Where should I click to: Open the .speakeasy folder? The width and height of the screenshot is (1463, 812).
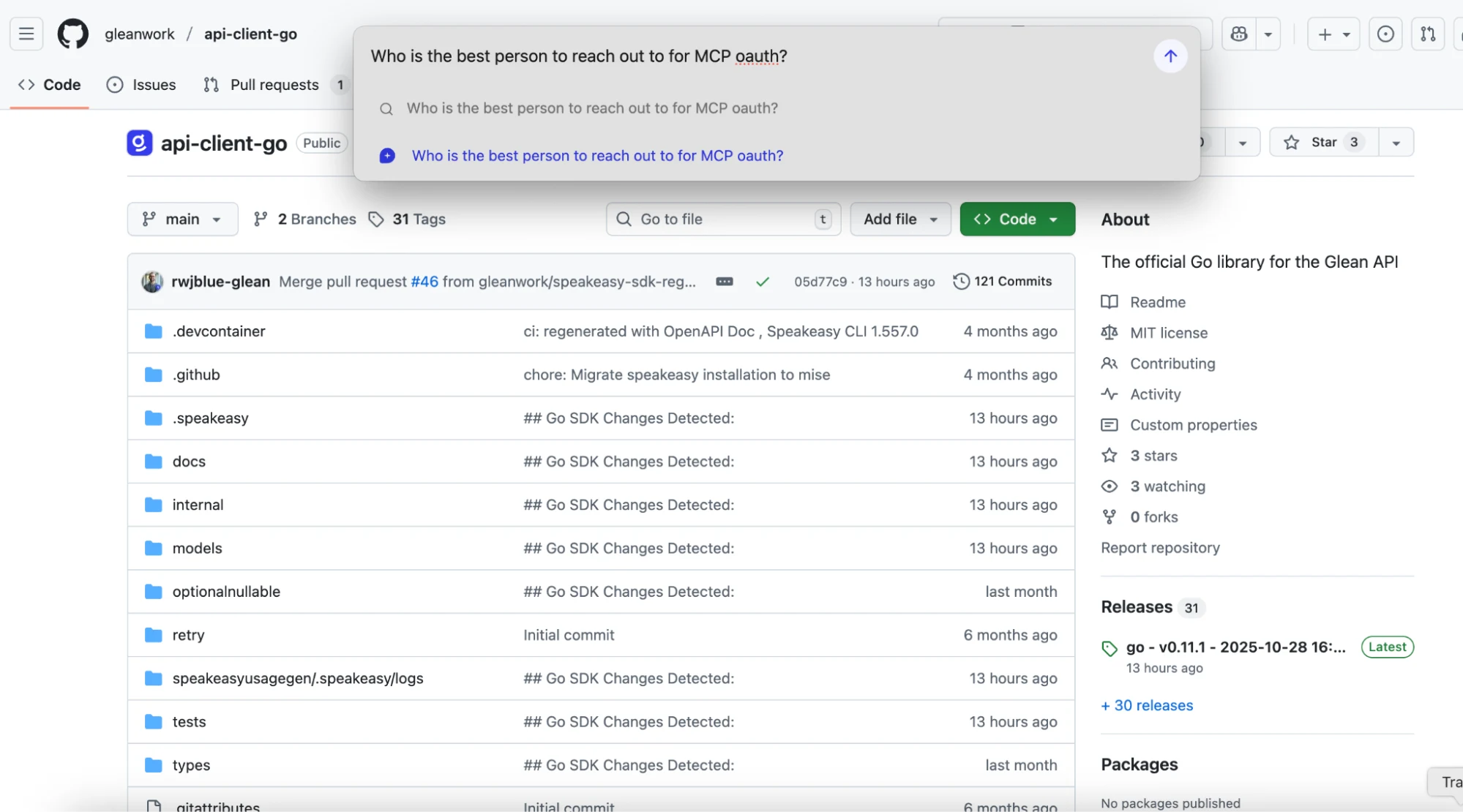pyautogui.click(x=210, y=418)
